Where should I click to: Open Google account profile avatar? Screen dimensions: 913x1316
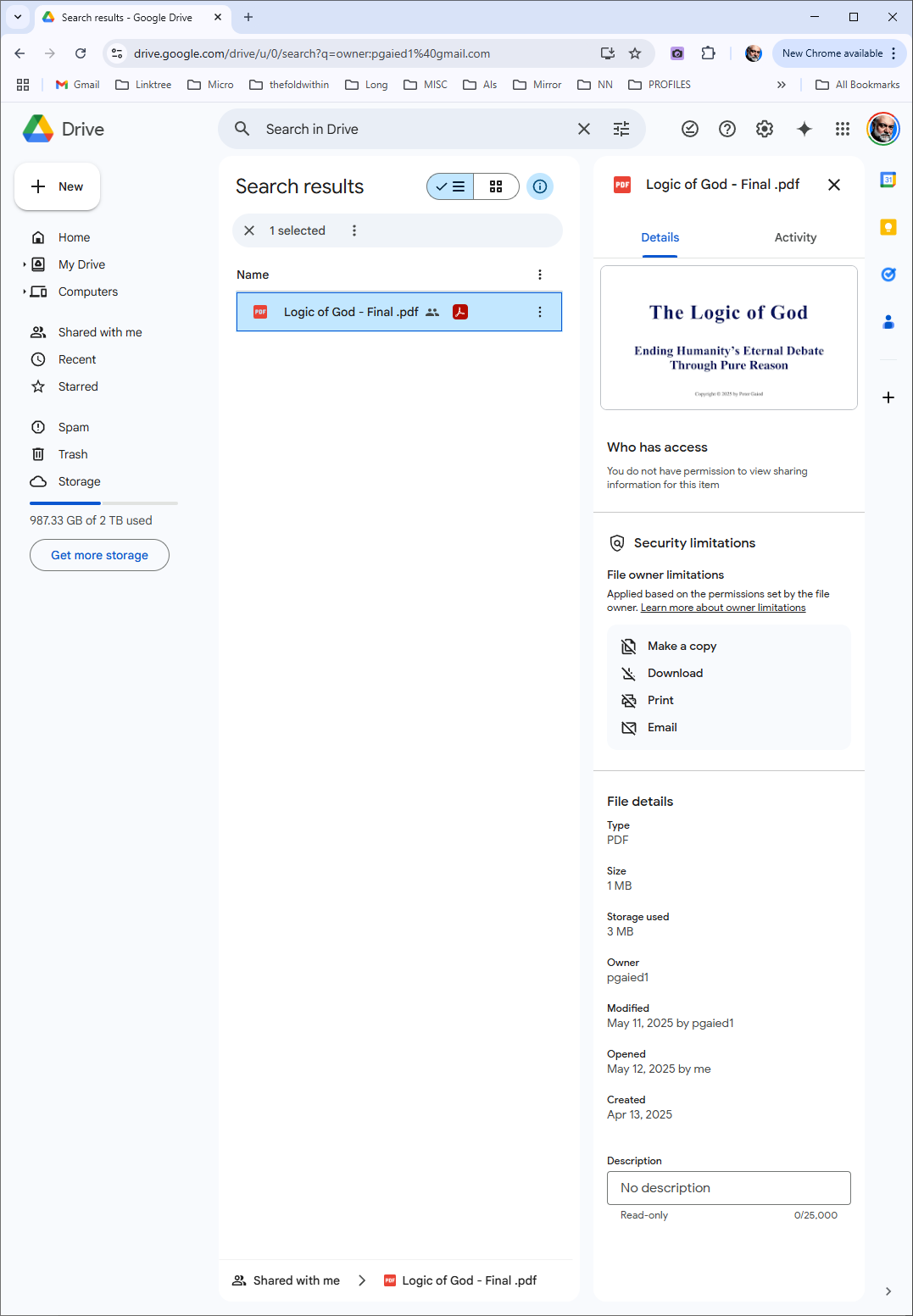coord(883,129)
